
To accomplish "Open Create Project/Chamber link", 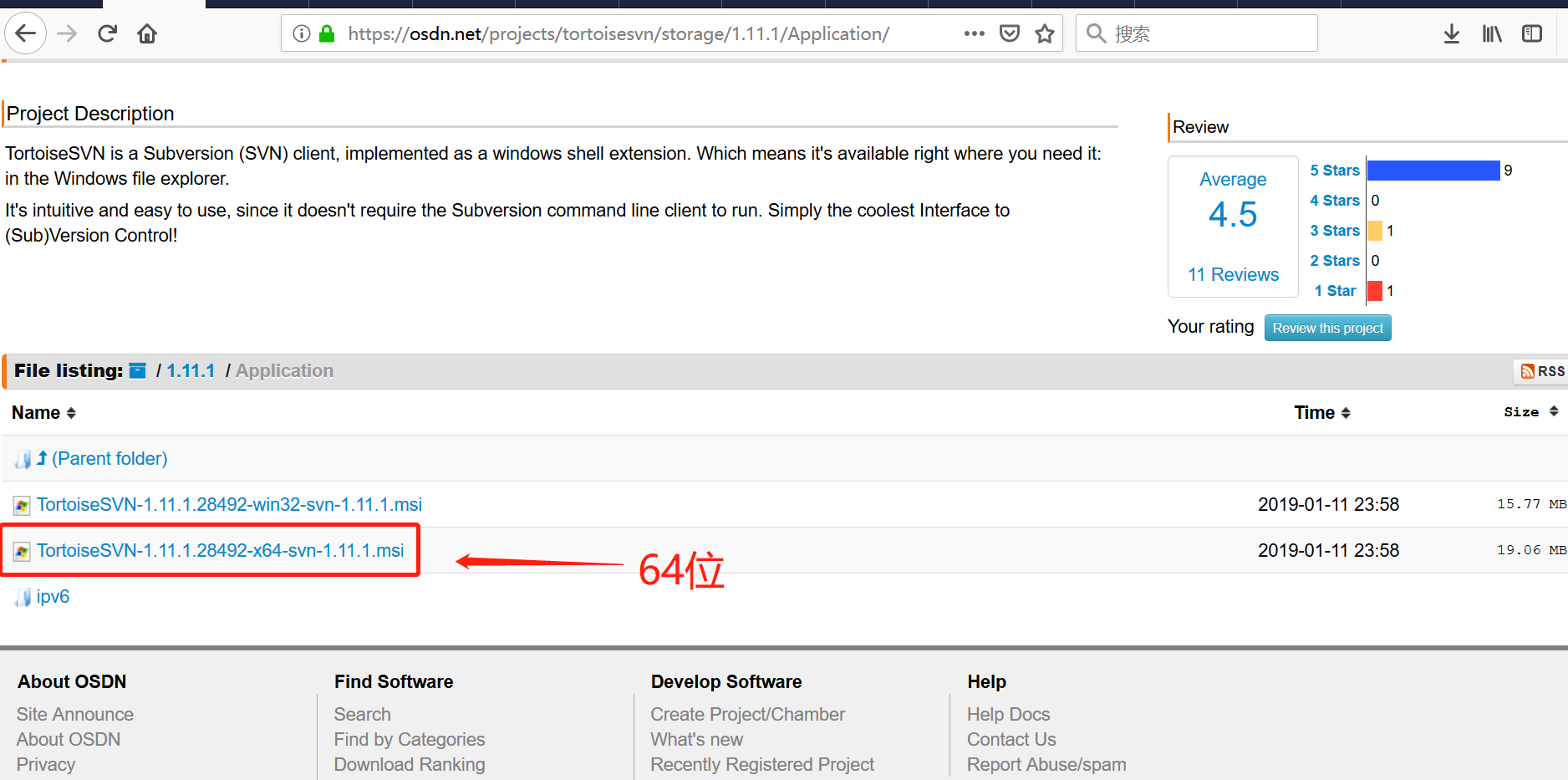I will point(748,714).
